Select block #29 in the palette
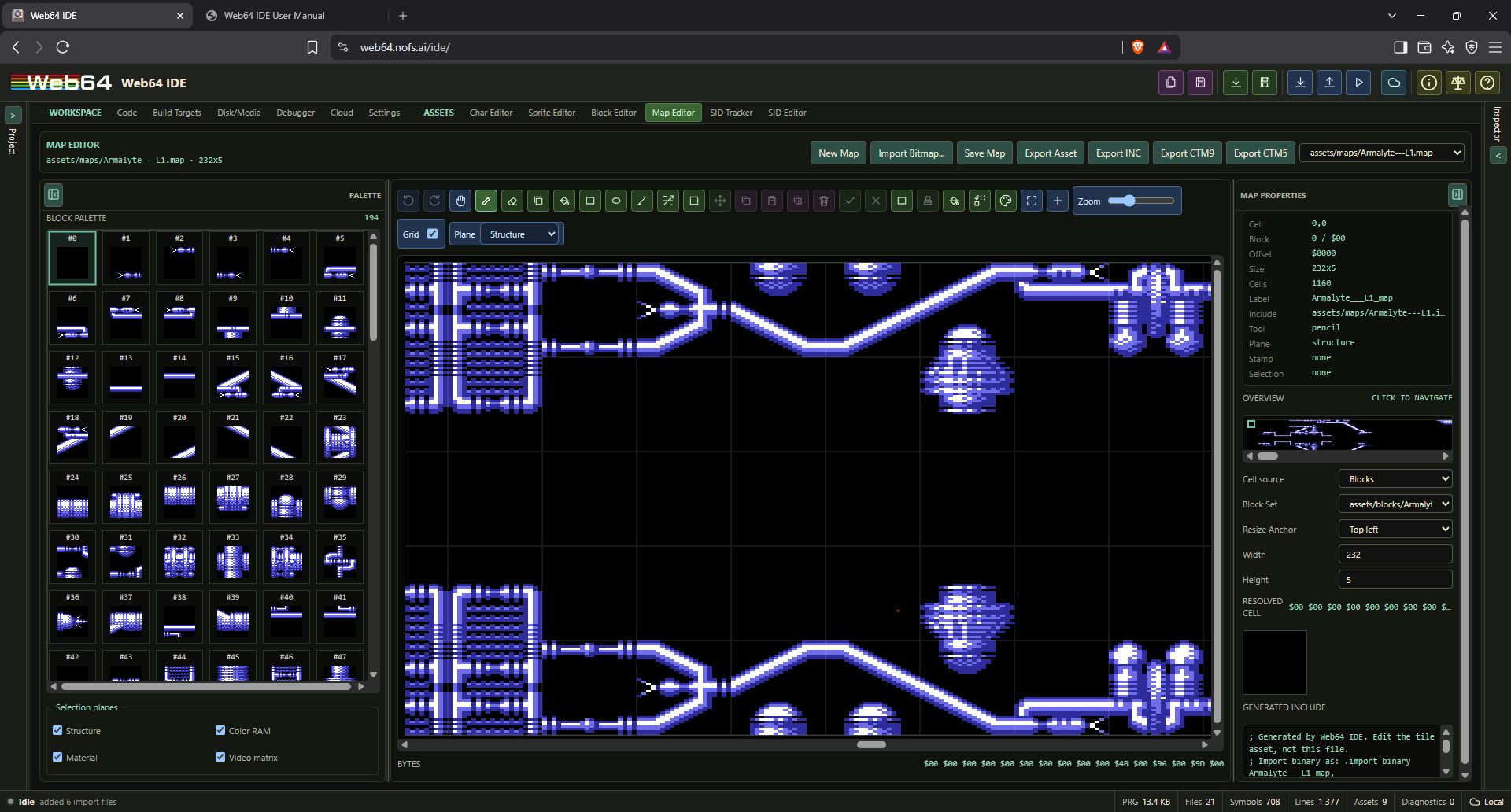The width and height of the screenshot is (1511, 812). (x=340, y=497)
